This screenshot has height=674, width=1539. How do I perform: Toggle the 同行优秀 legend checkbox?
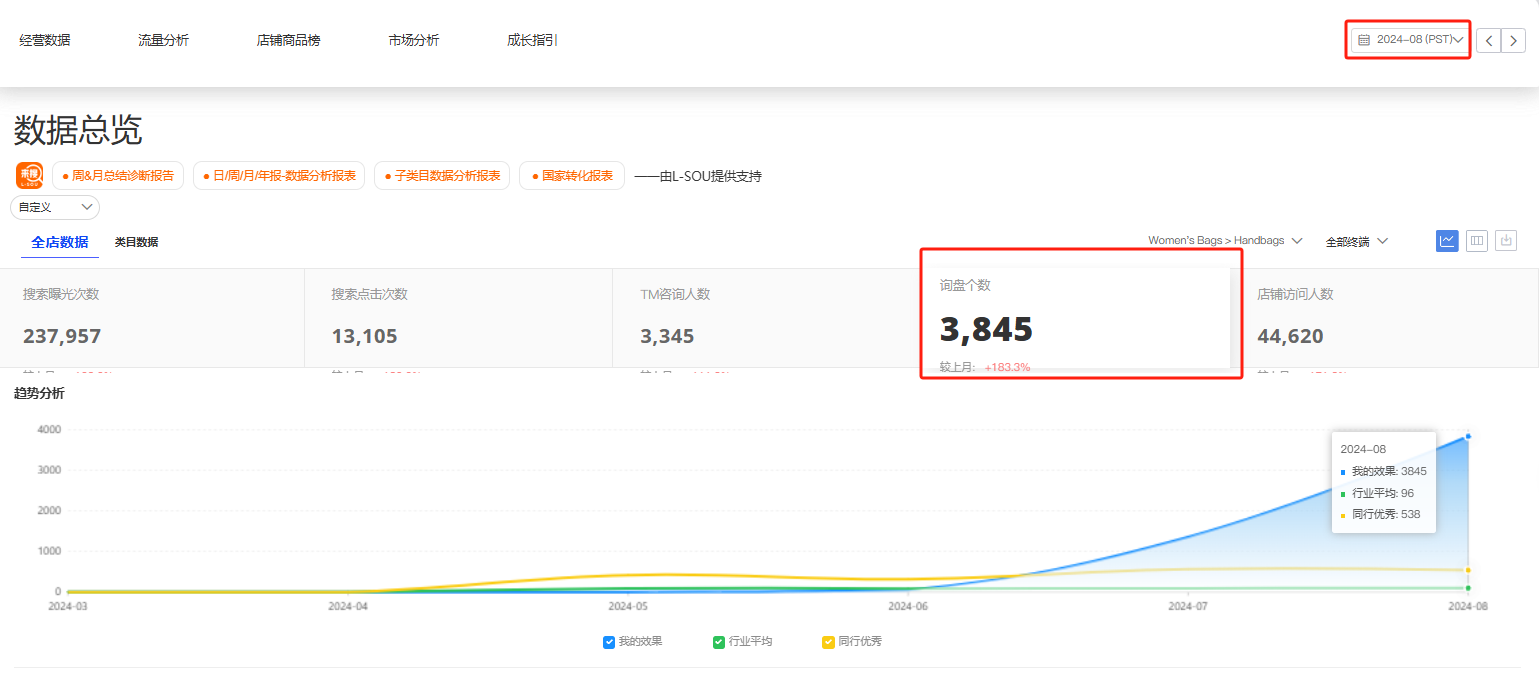(828, 642)
